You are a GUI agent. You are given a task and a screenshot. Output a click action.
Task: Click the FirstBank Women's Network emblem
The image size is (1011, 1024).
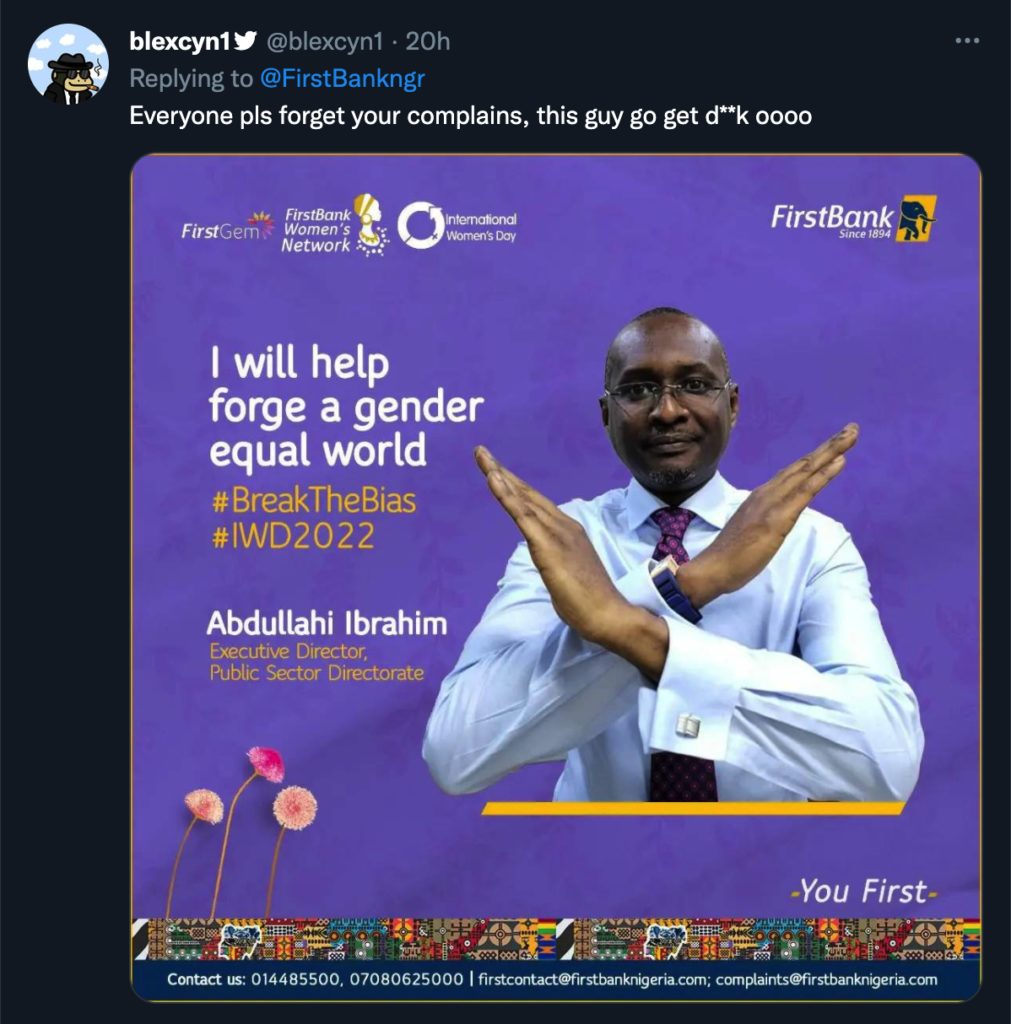[335, 225]
